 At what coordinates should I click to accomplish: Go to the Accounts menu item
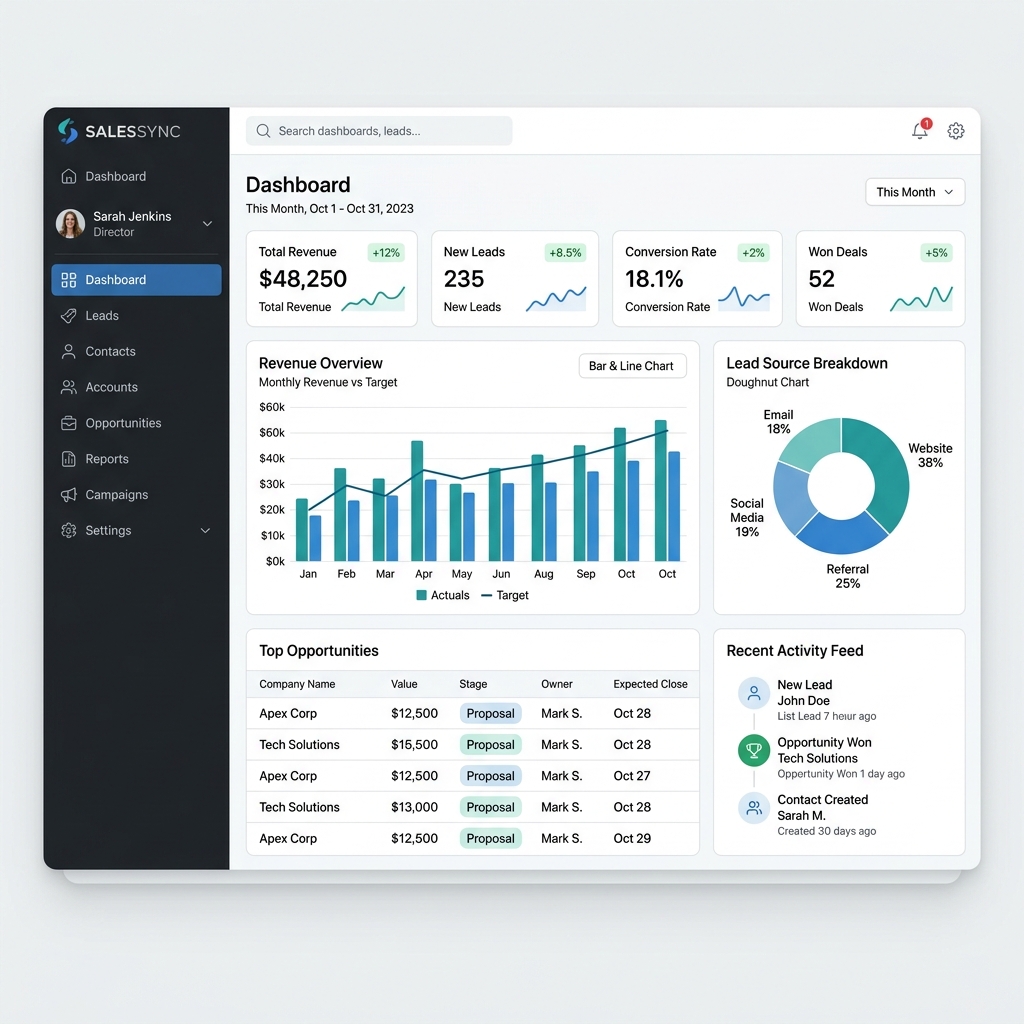pos(136,387)
